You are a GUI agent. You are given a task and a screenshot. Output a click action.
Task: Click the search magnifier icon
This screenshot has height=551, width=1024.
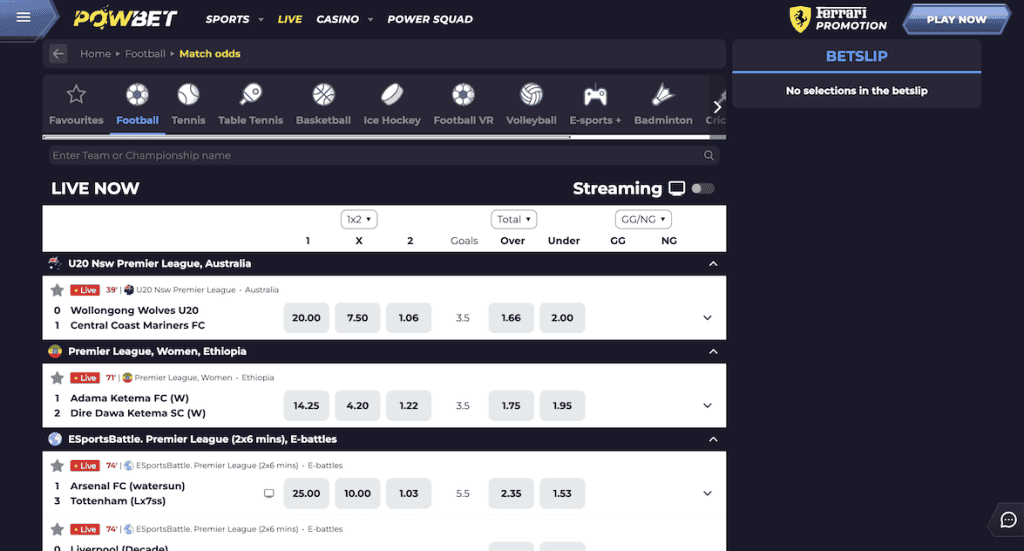point(709,155)
